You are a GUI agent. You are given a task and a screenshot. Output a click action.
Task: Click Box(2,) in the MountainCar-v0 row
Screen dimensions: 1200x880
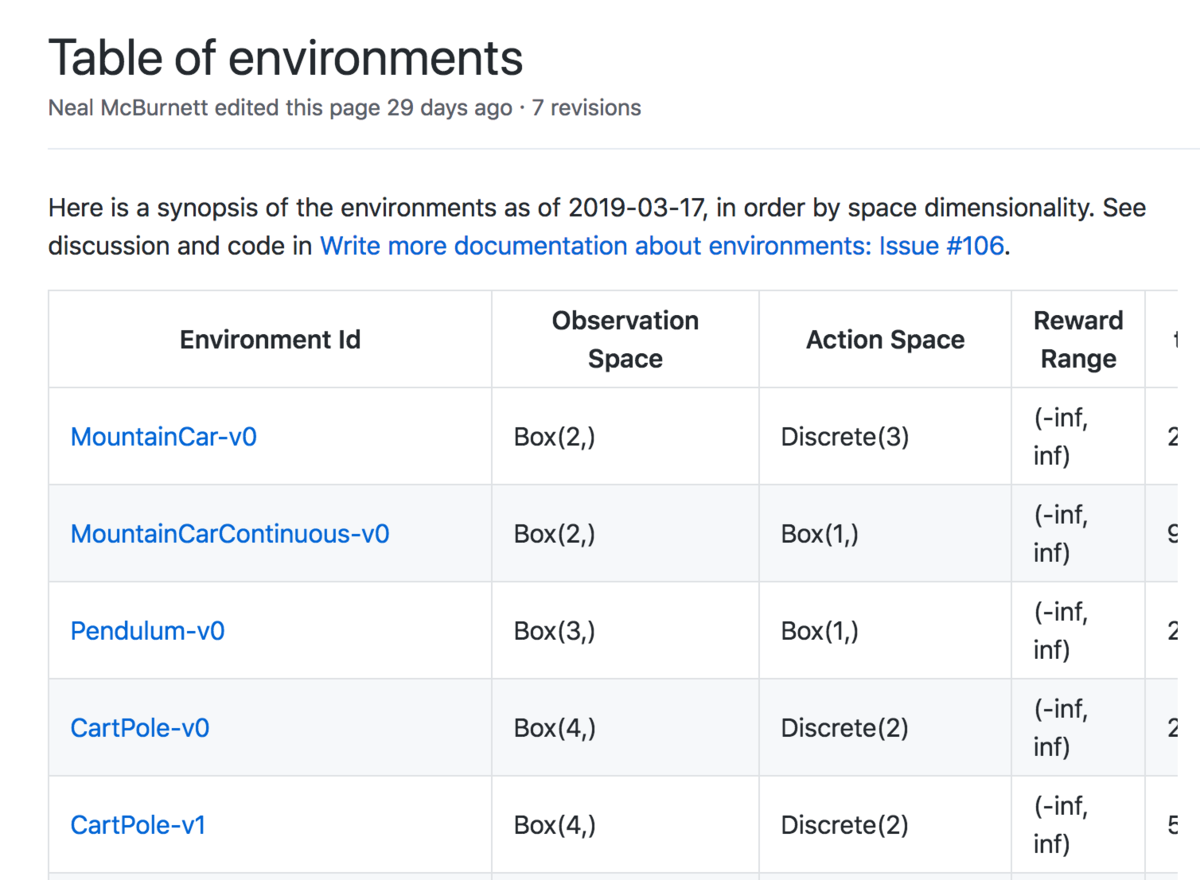[x=555, y=437]
